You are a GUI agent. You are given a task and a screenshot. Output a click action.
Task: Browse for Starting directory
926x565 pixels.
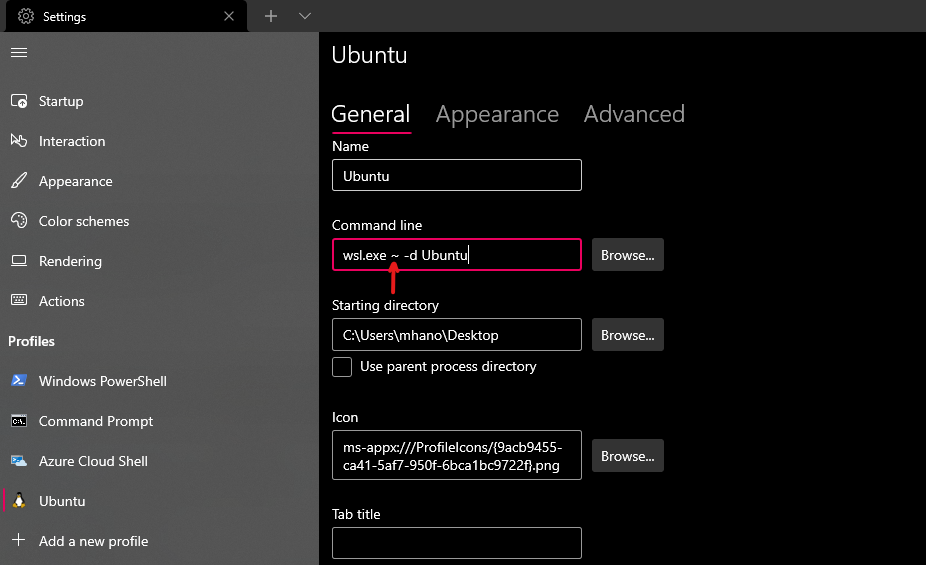628,335
